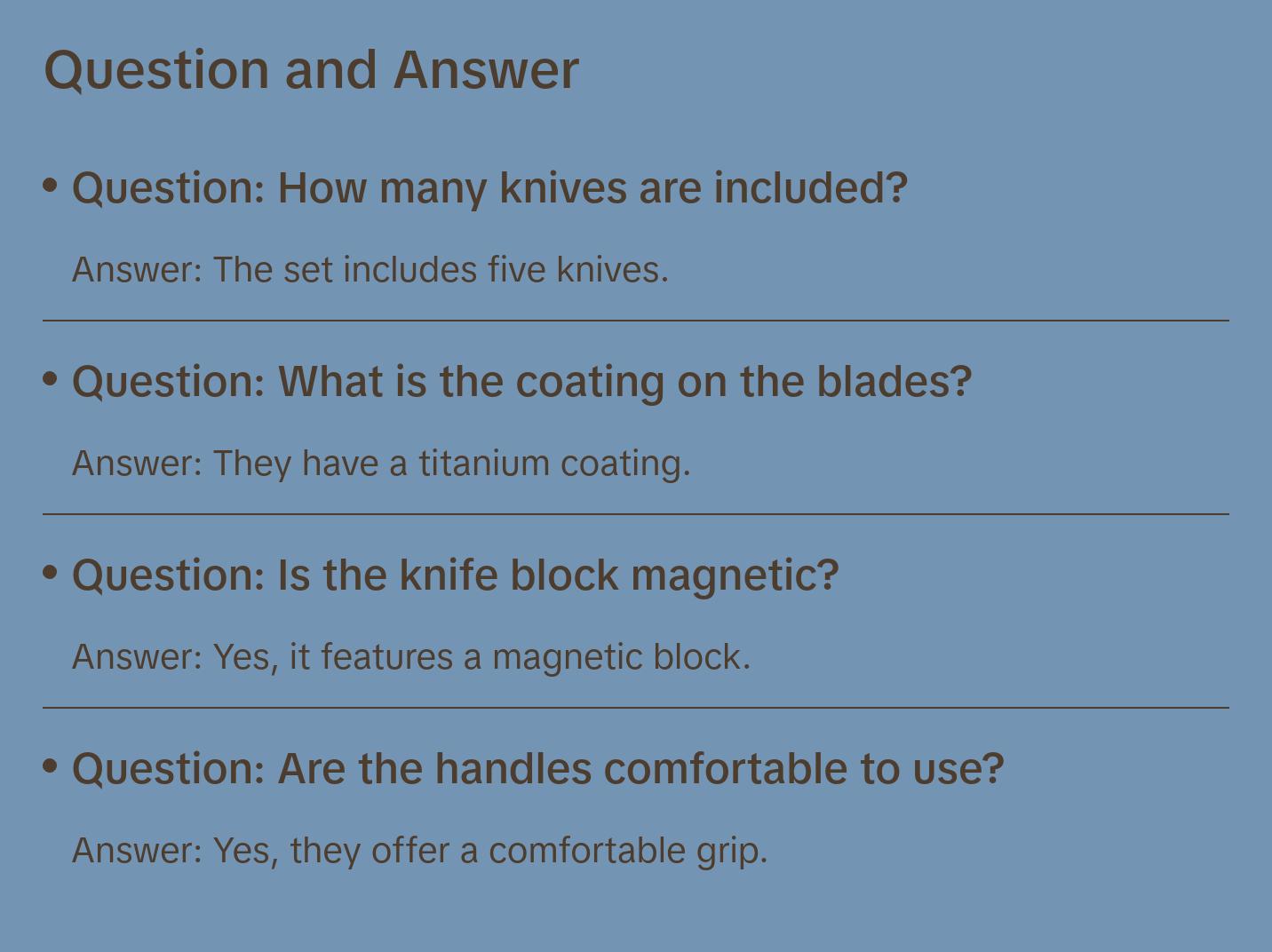Click the comfortable grip answer text
This screenshot has width=1272, height=952.
coord(419,851)
